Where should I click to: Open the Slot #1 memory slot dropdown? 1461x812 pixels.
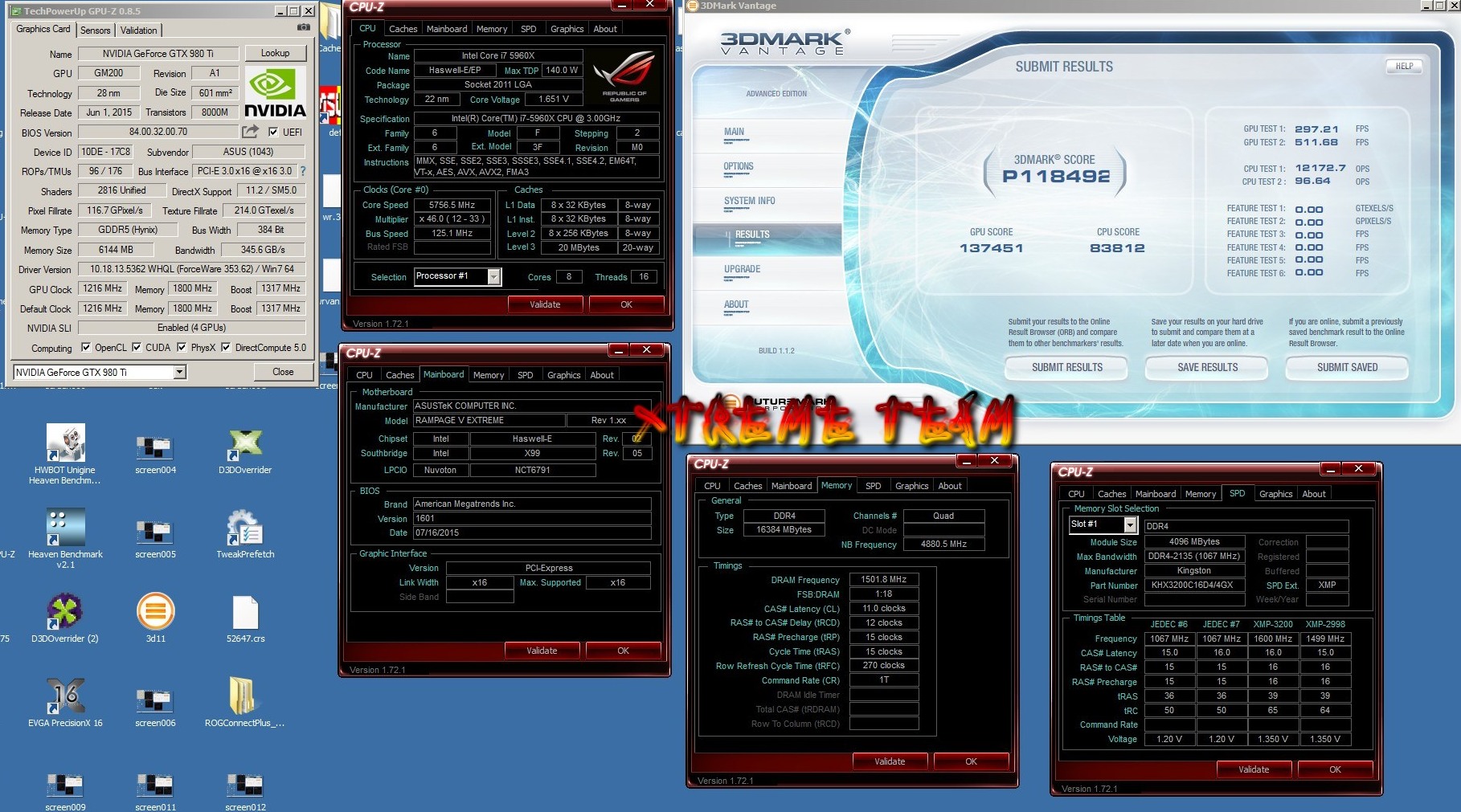[1130, 524]
